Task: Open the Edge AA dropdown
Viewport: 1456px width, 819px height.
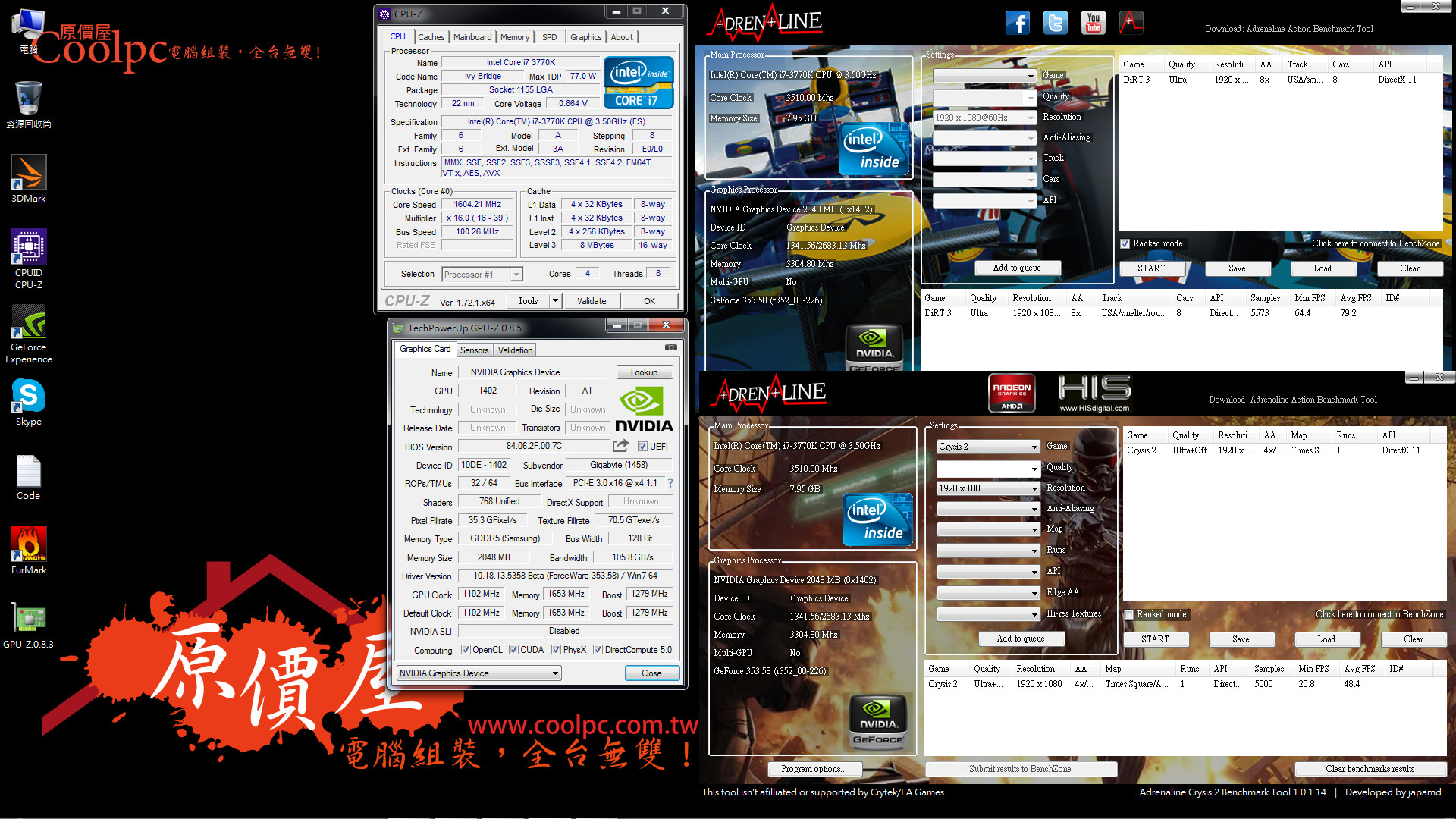Action: [x=988, y=593]
